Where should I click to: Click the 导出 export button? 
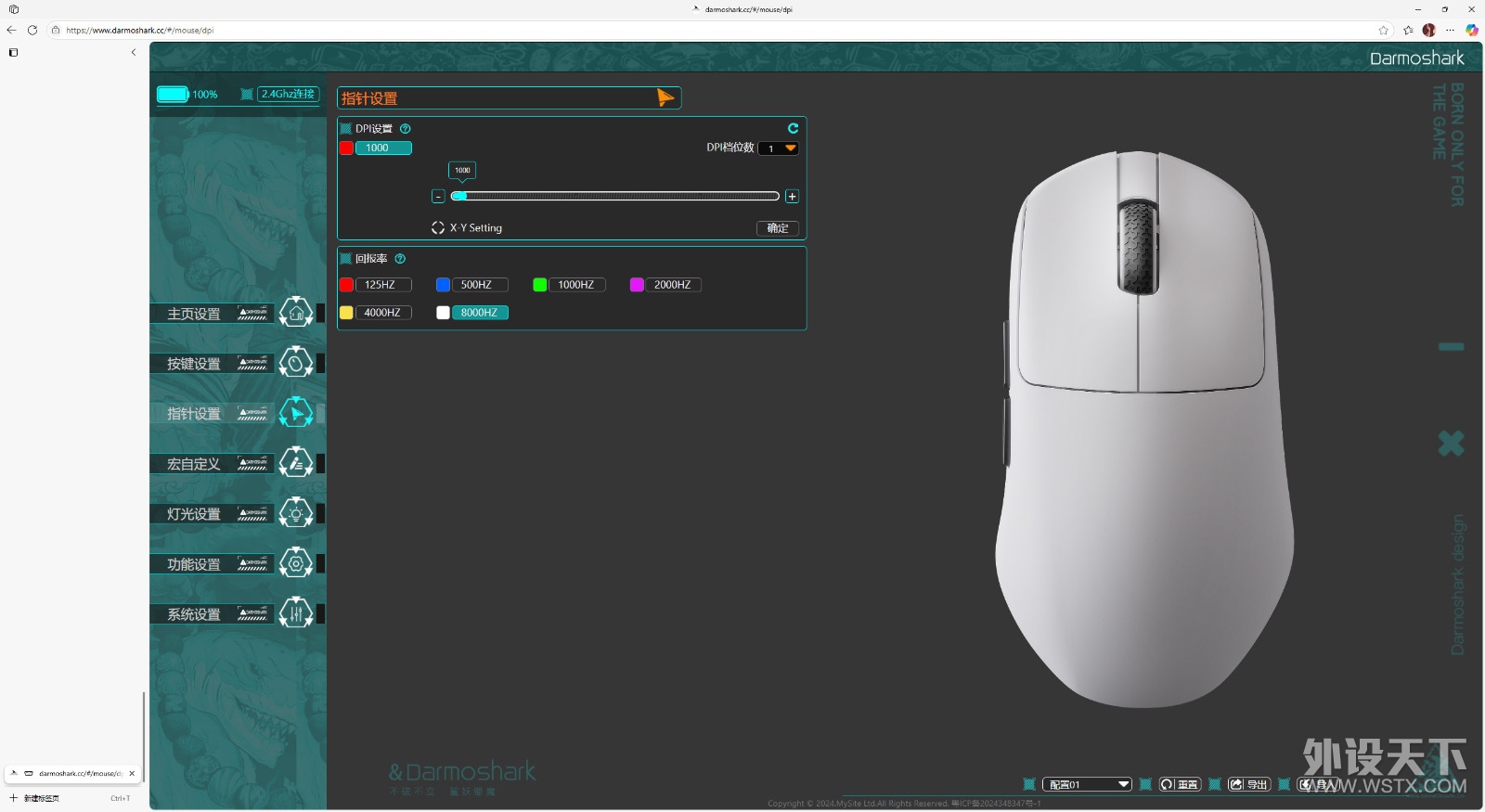1249,784
